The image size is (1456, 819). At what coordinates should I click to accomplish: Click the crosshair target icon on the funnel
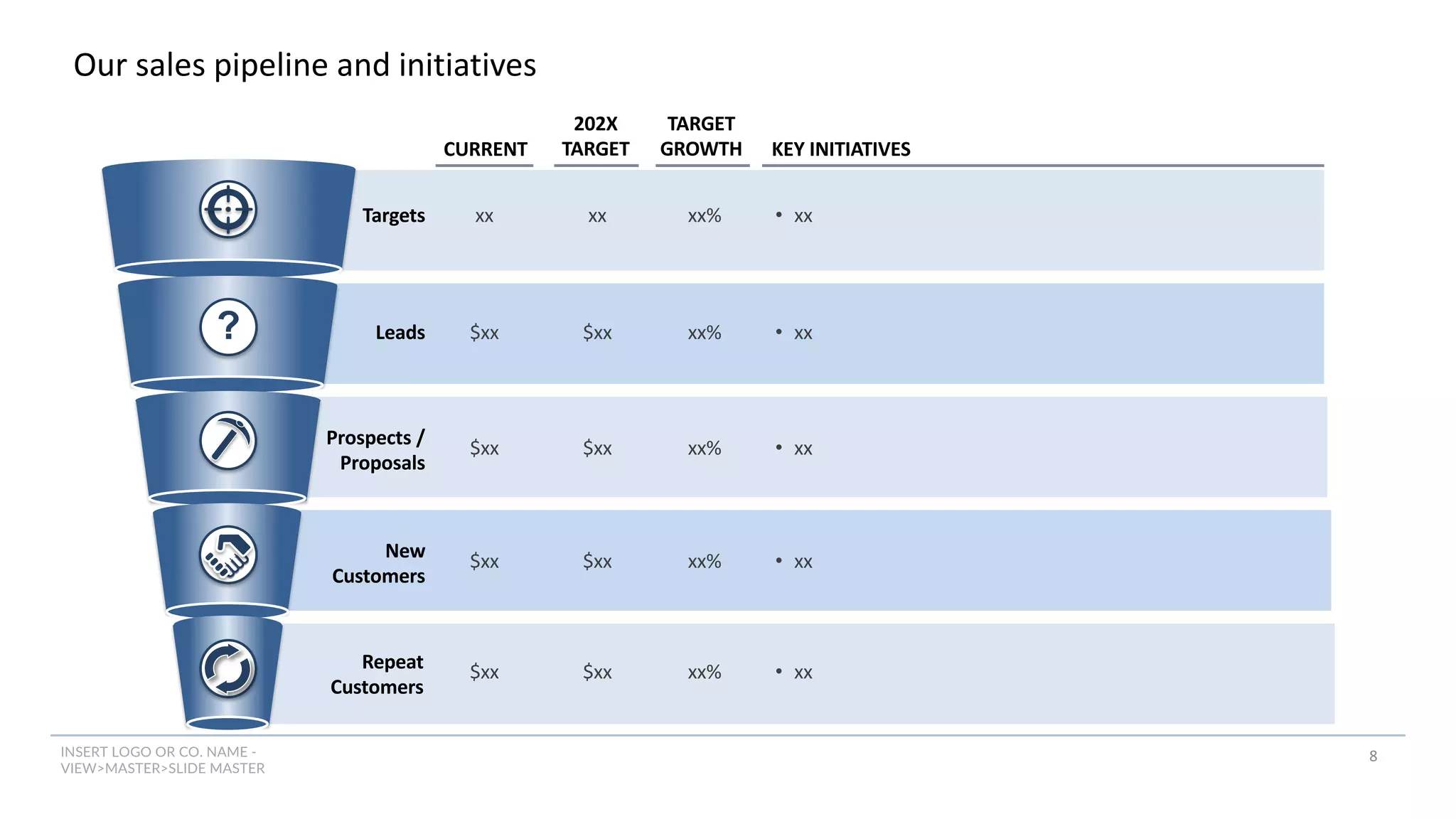pyautogui.click(x=227, y=210)
